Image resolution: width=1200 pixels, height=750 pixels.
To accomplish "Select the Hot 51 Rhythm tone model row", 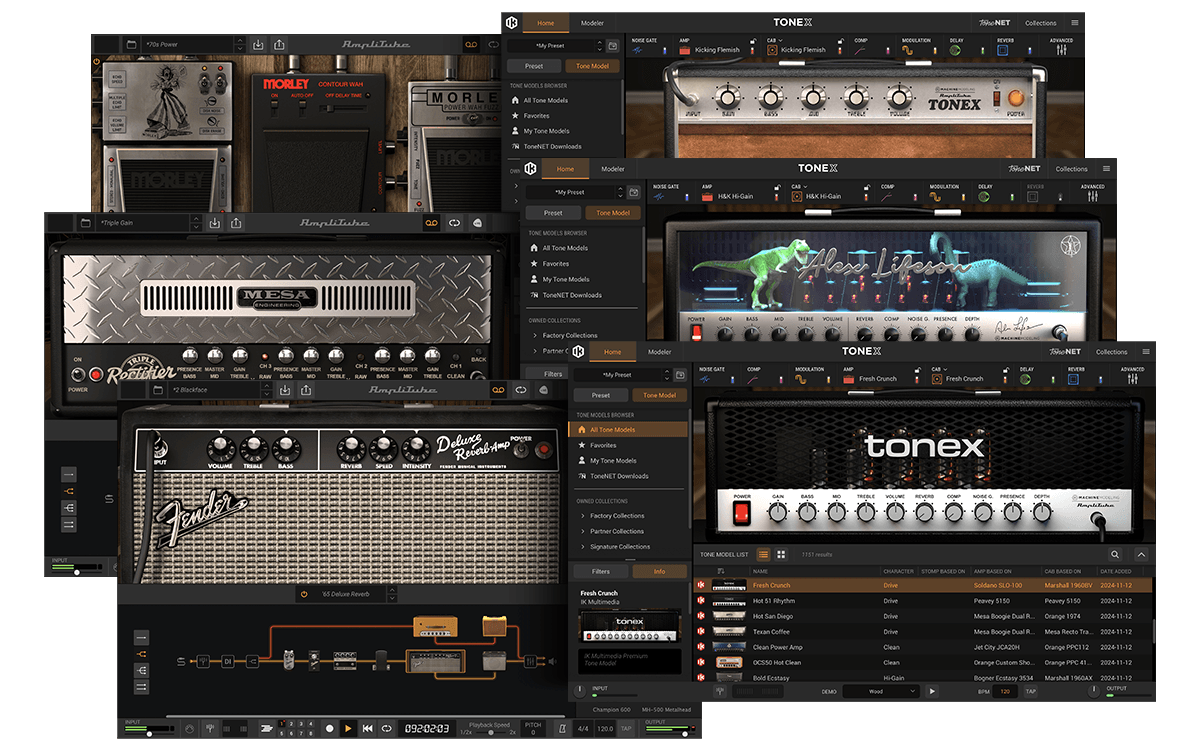I will [771, 601].
